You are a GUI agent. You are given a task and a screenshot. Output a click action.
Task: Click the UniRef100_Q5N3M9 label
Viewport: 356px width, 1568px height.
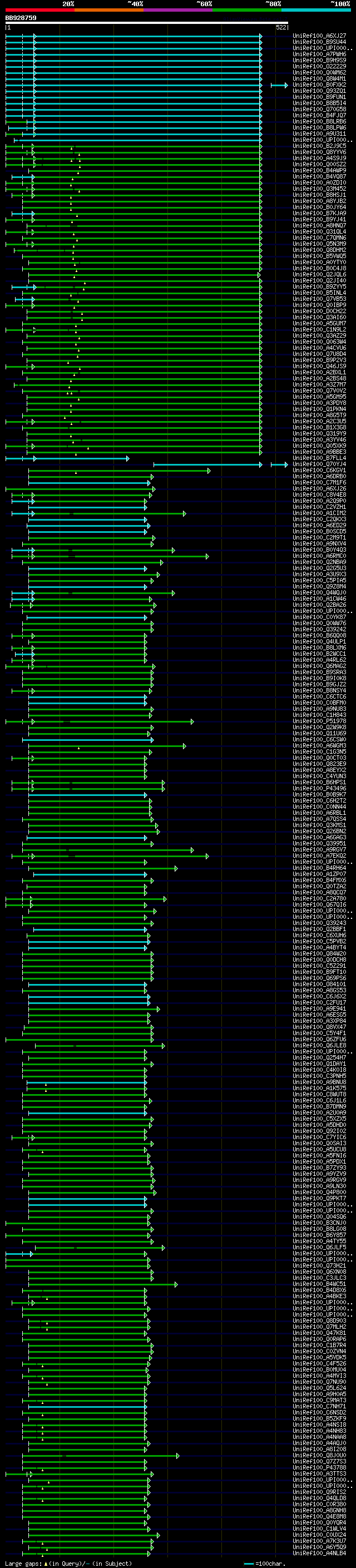pos(319,244)
